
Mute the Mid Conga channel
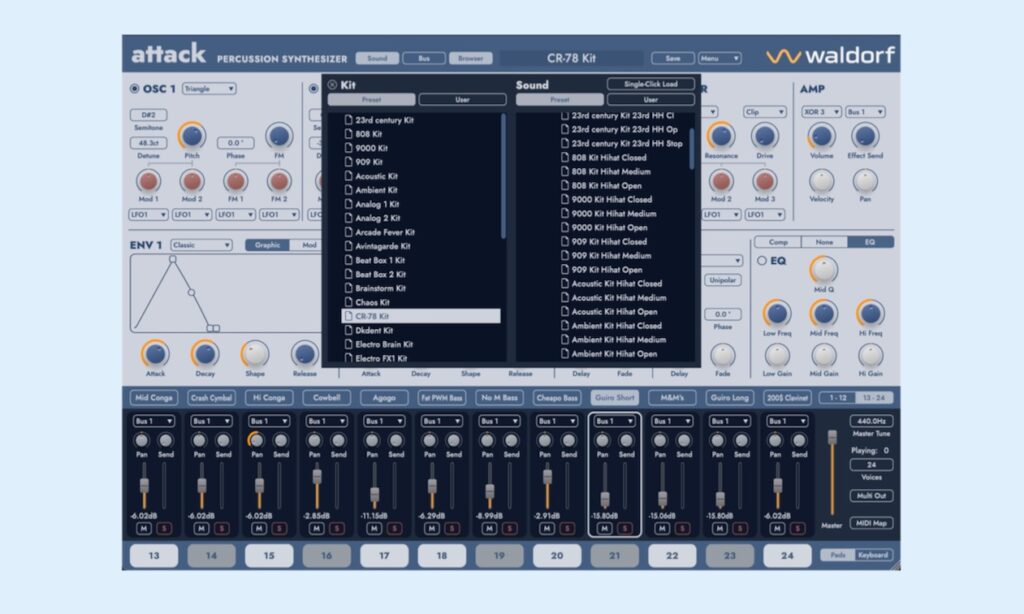(x=144, y=528)
